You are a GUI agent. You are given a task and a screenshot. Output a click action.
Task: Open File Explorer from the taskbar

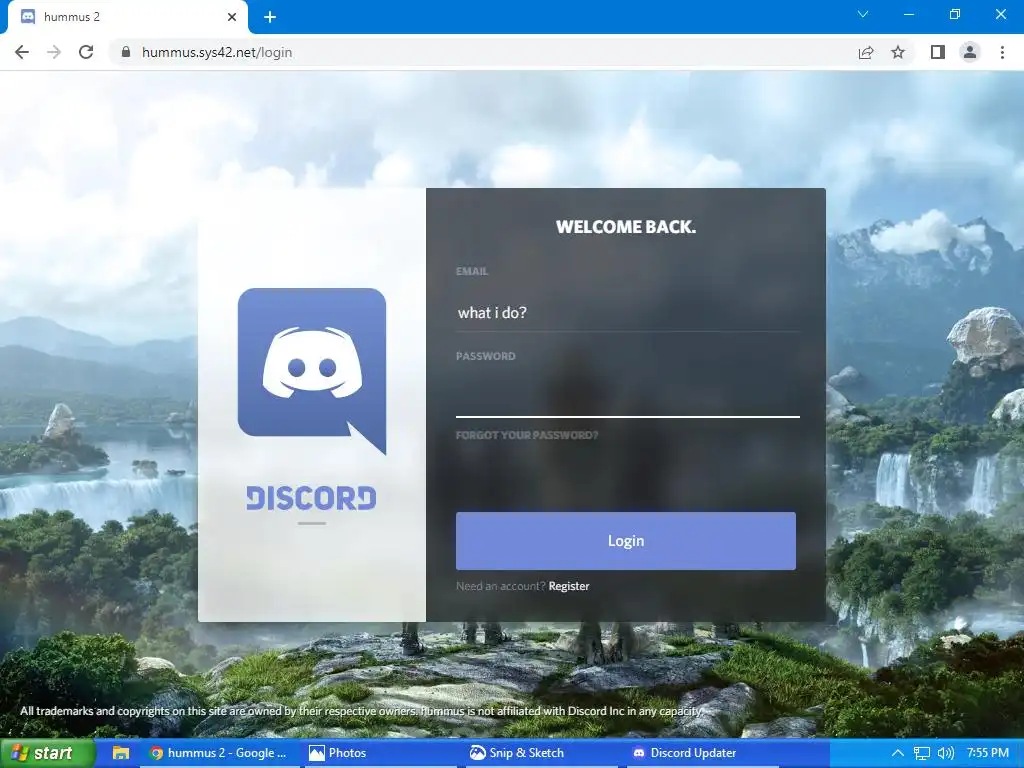coord(121,753)
